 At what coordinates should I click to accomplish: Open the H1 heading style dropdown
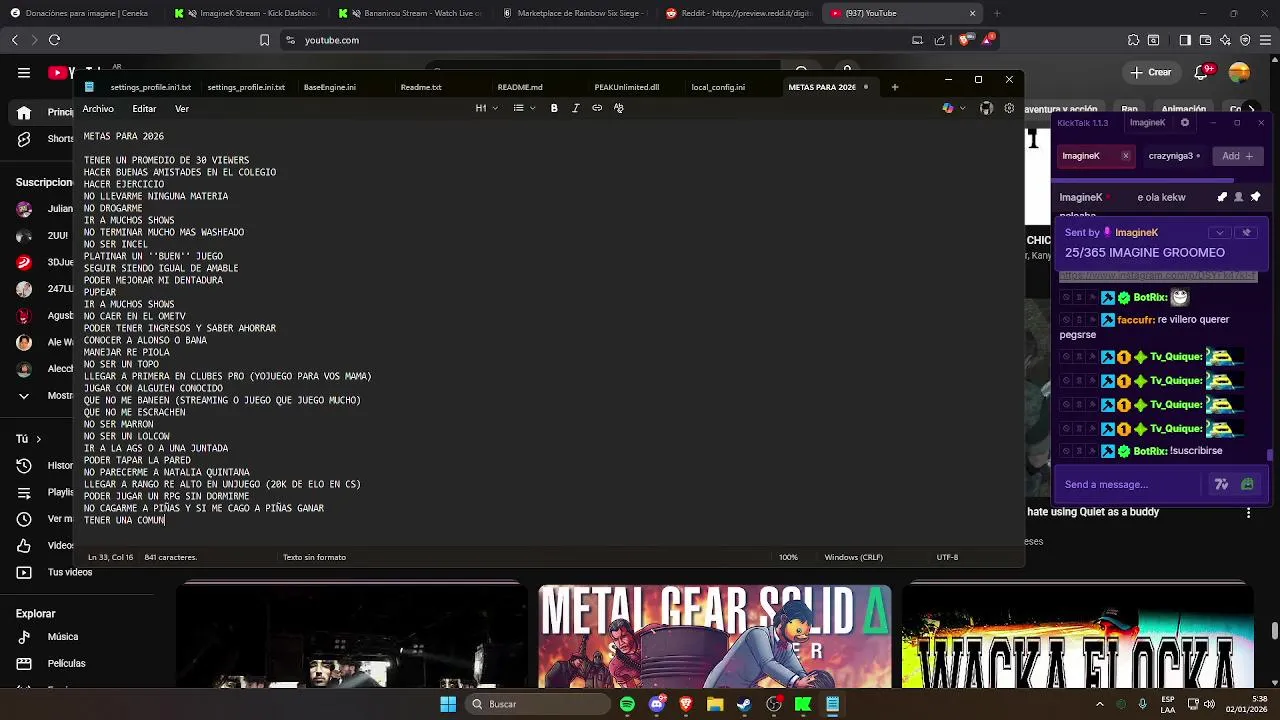[486, 108]
